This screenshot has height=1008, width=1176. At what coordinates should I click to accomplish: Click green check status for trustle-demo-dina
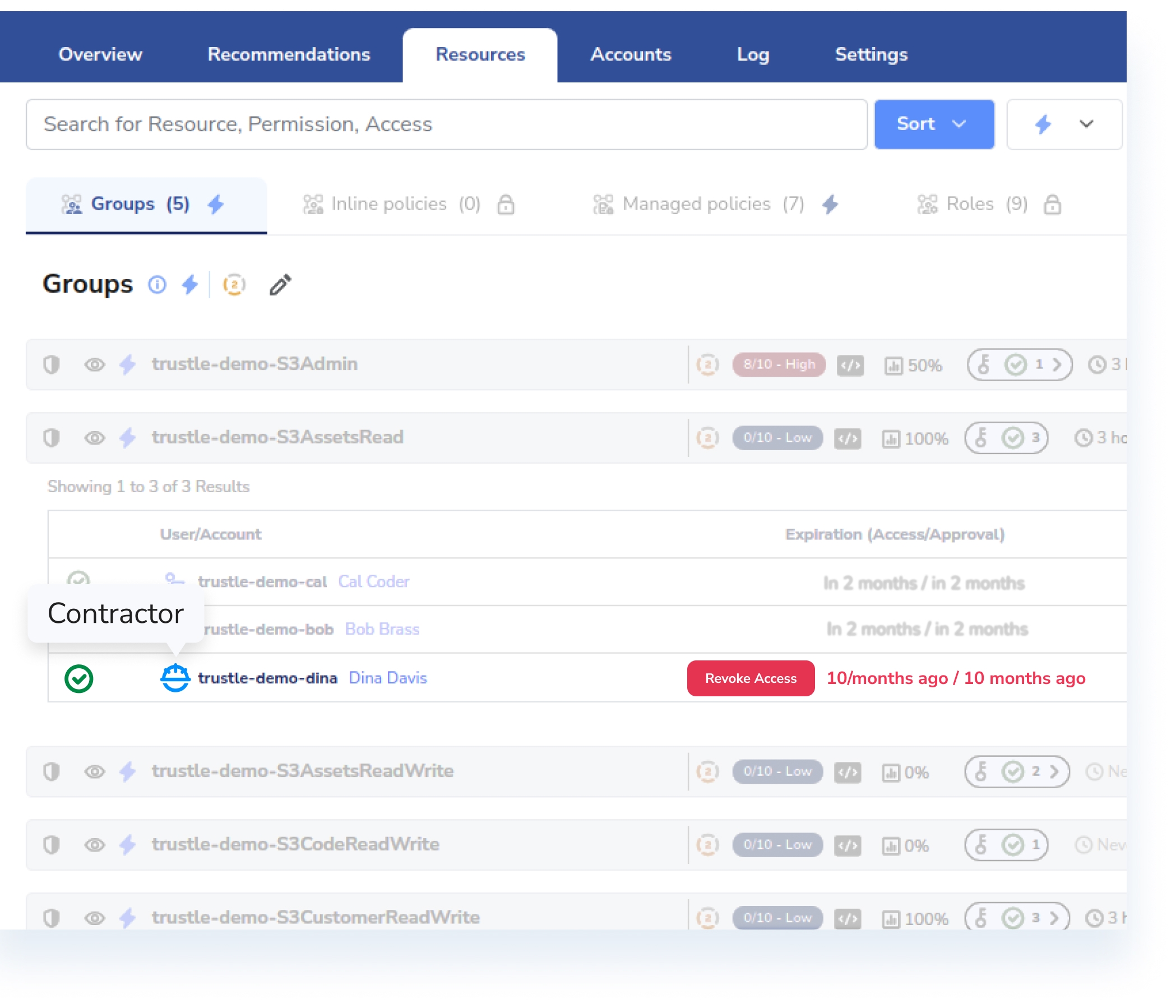click(x=79, y=679)
